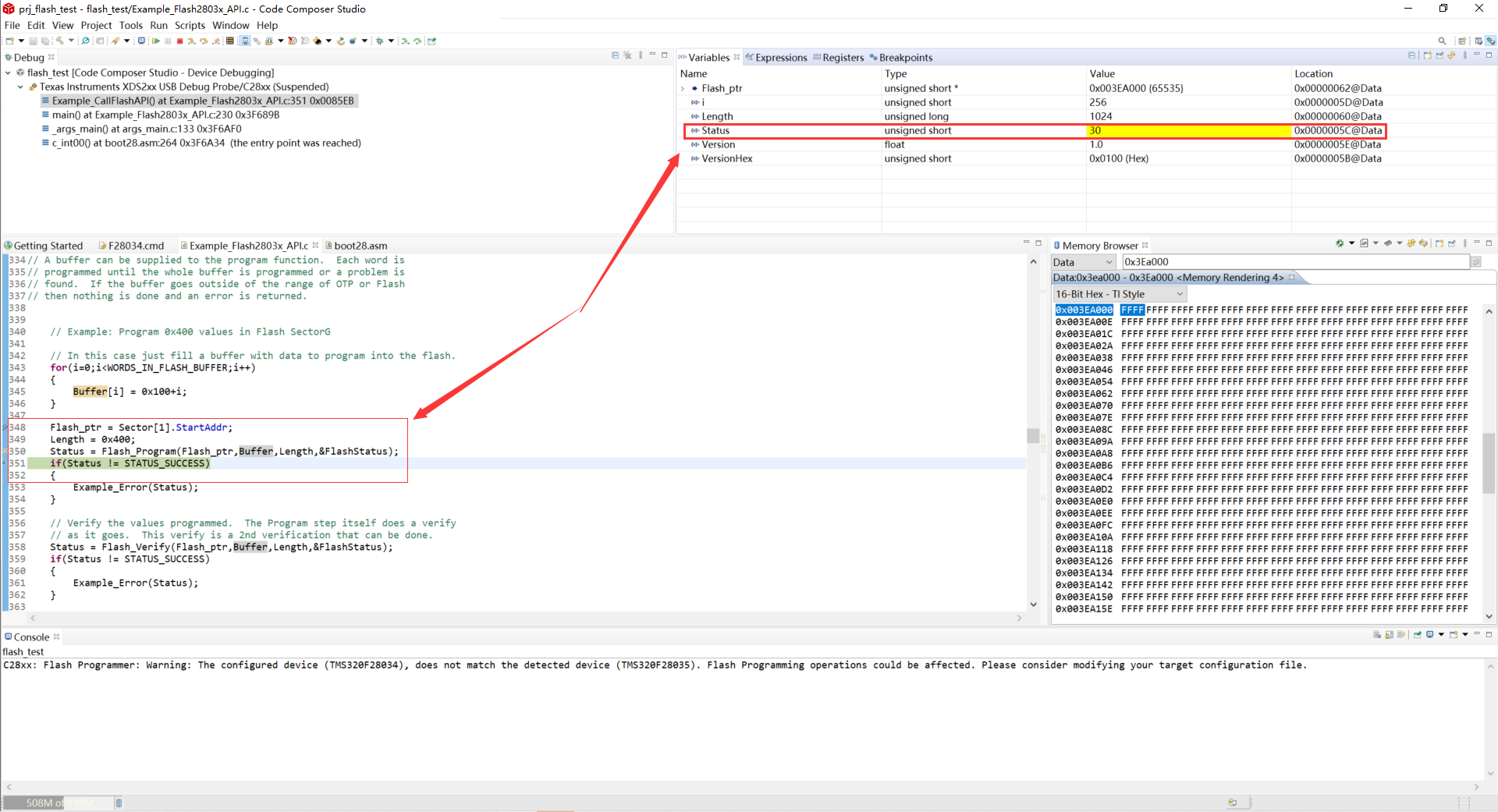Click the Build hammer icon in toolbar
The image size is (1498, 812).
click(x=59, y=41)
